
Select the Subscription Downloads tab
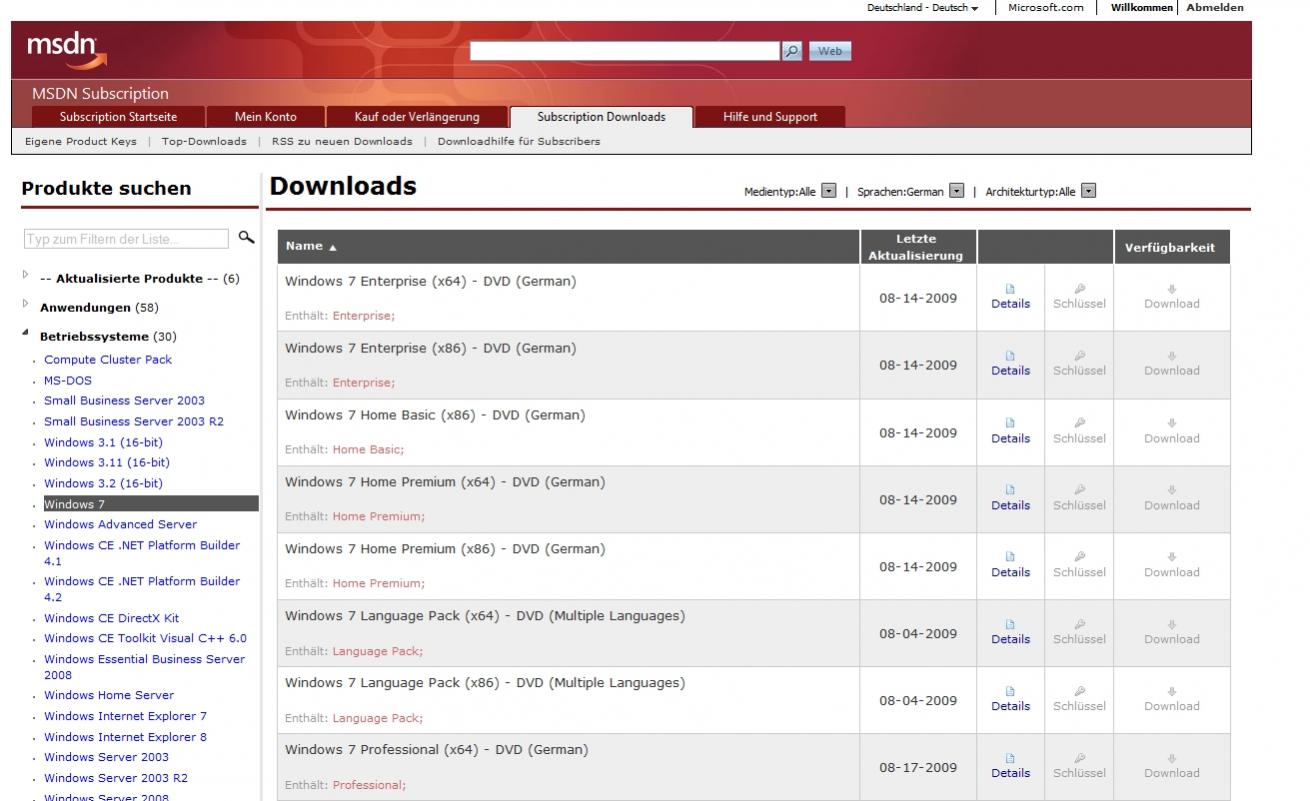point(601,117)
